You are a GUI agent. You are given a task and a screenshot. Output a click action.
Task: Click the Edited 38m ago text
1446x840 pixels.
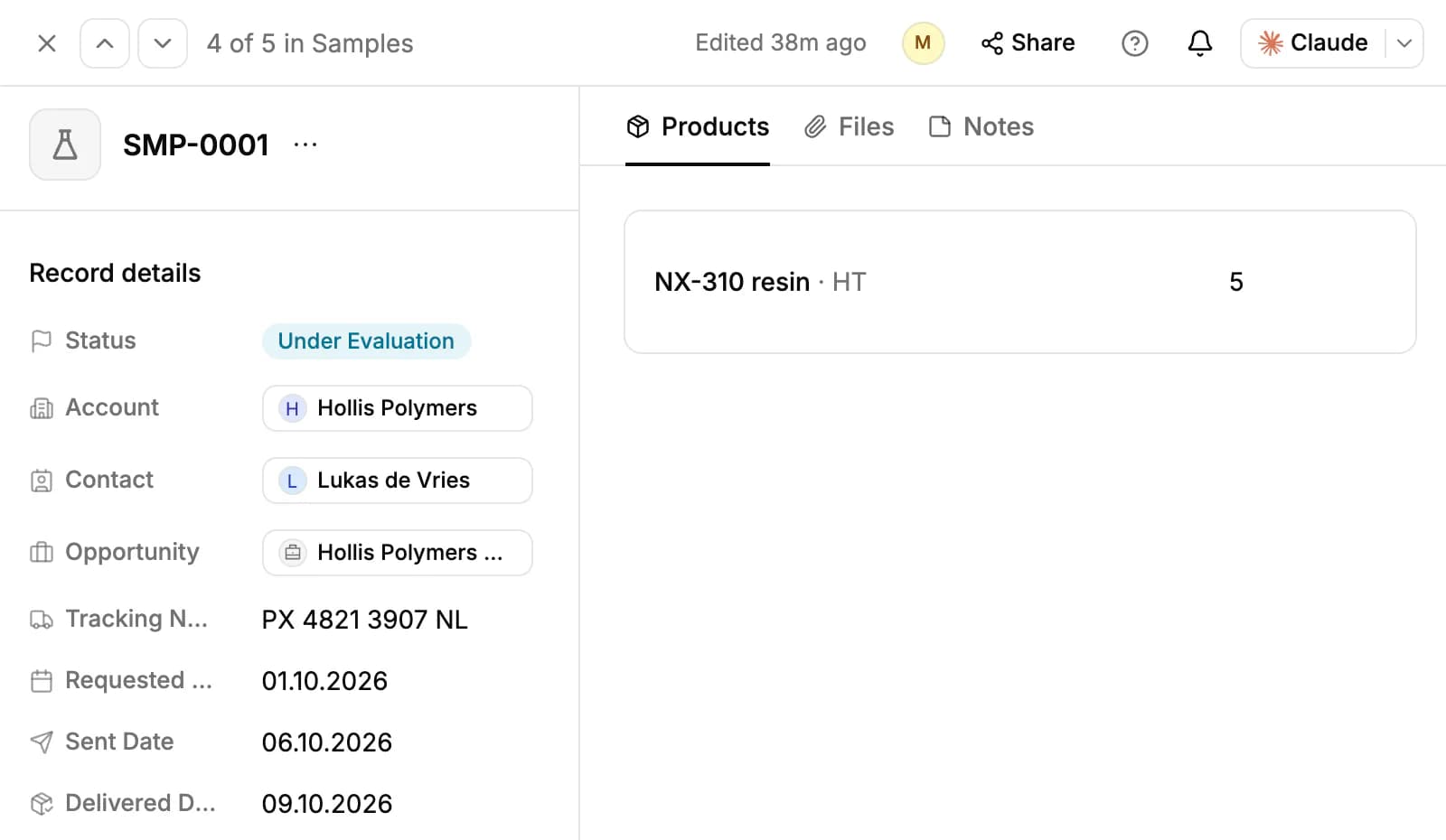click(x=781, y=43)
